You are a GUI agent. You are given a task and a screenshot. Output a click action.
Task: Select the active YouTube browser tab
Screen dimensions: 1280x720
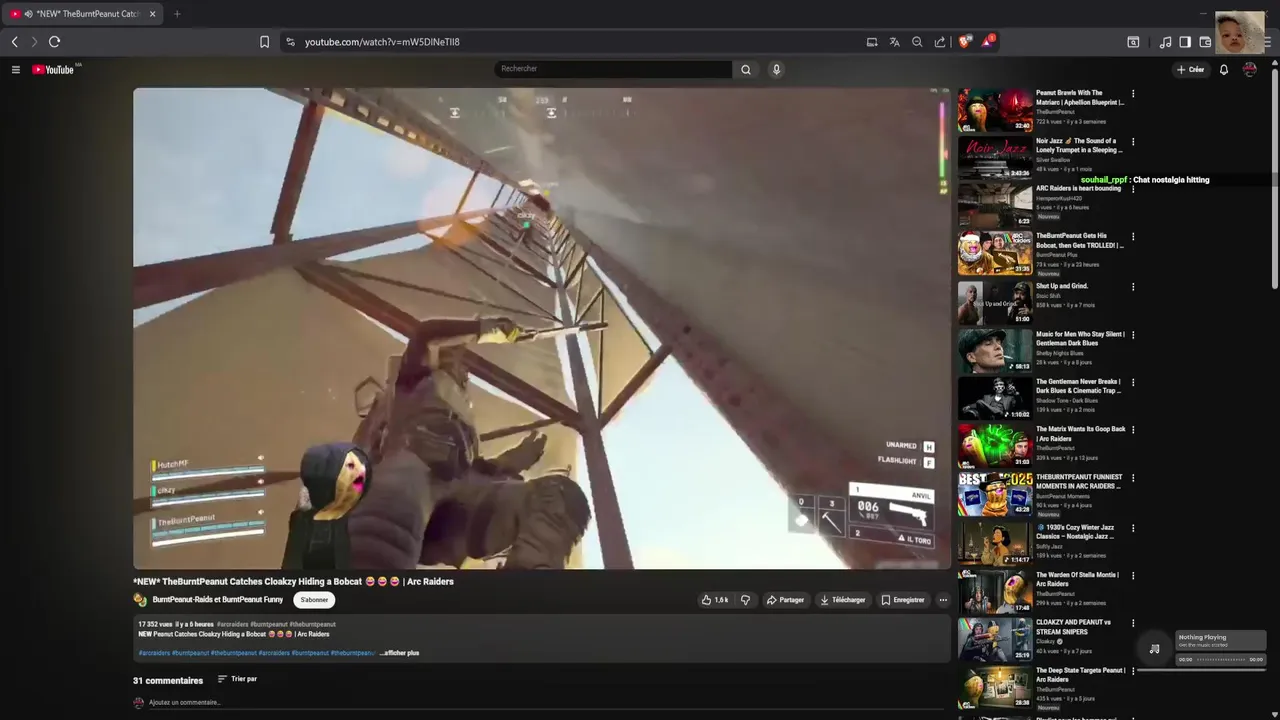[85, 14]
